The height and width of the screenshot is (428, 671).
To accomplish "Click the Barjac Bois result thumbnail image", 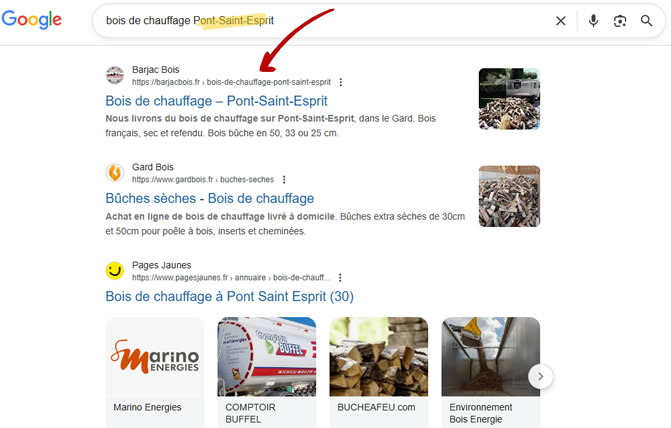I will (509, 99).
